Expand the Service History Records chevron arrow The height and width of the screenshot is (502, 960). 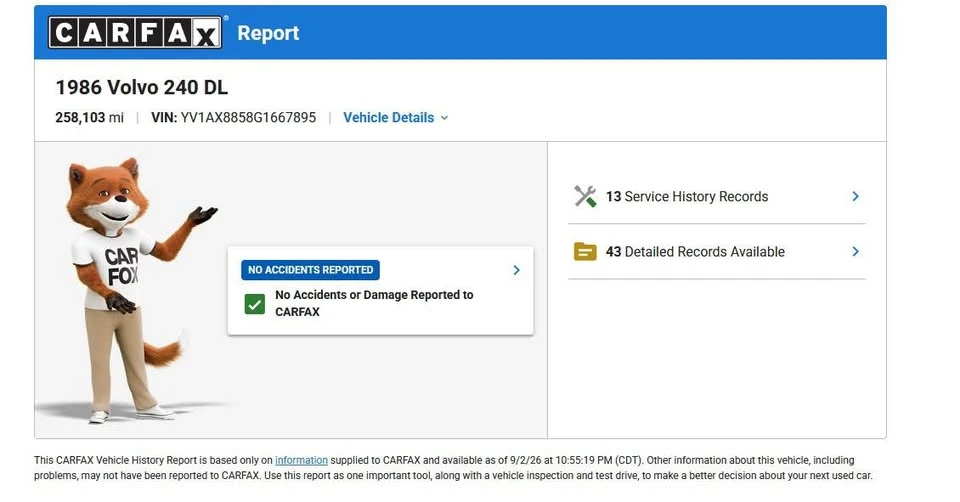[855, 197]
